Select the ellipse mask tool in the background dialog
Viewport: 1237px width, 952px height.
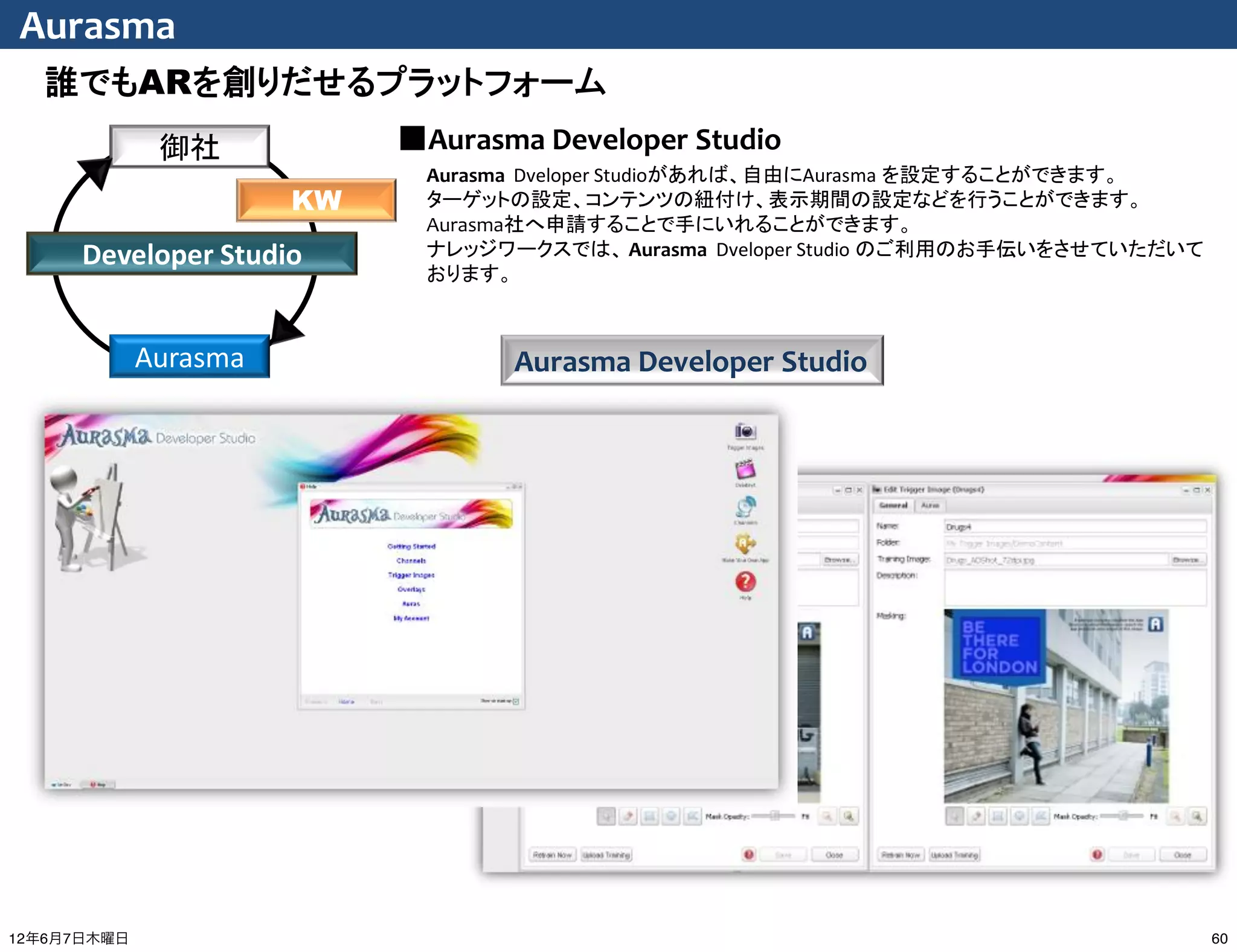click(x=671, y=817)
